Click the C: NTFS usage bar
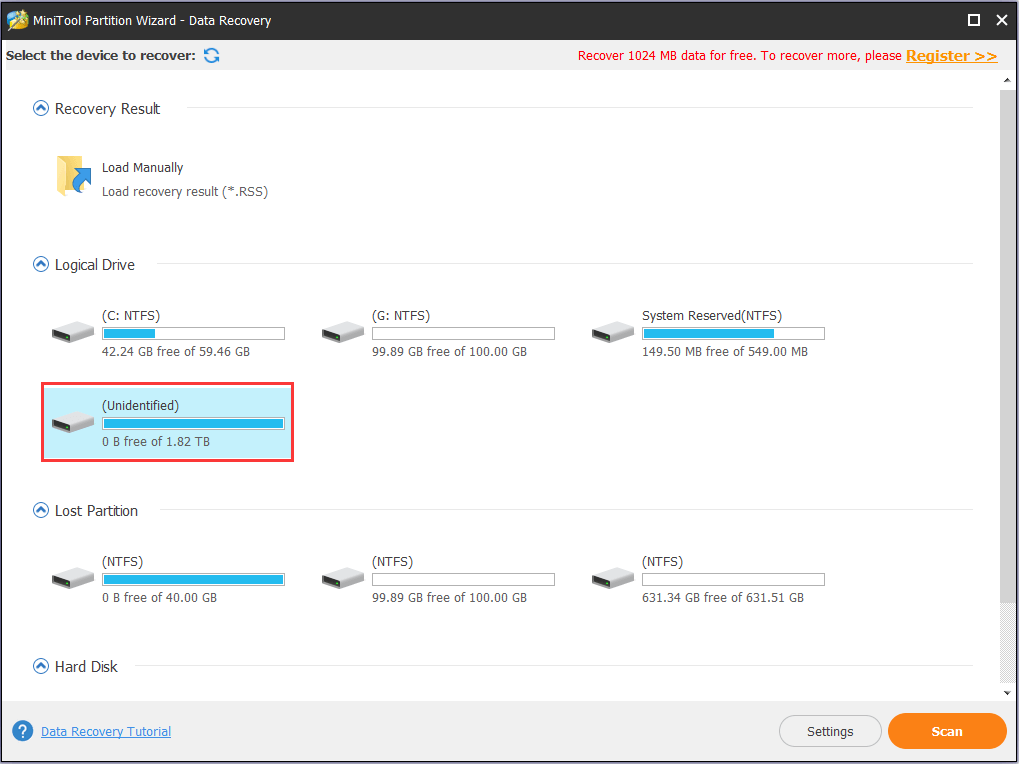 194,333
